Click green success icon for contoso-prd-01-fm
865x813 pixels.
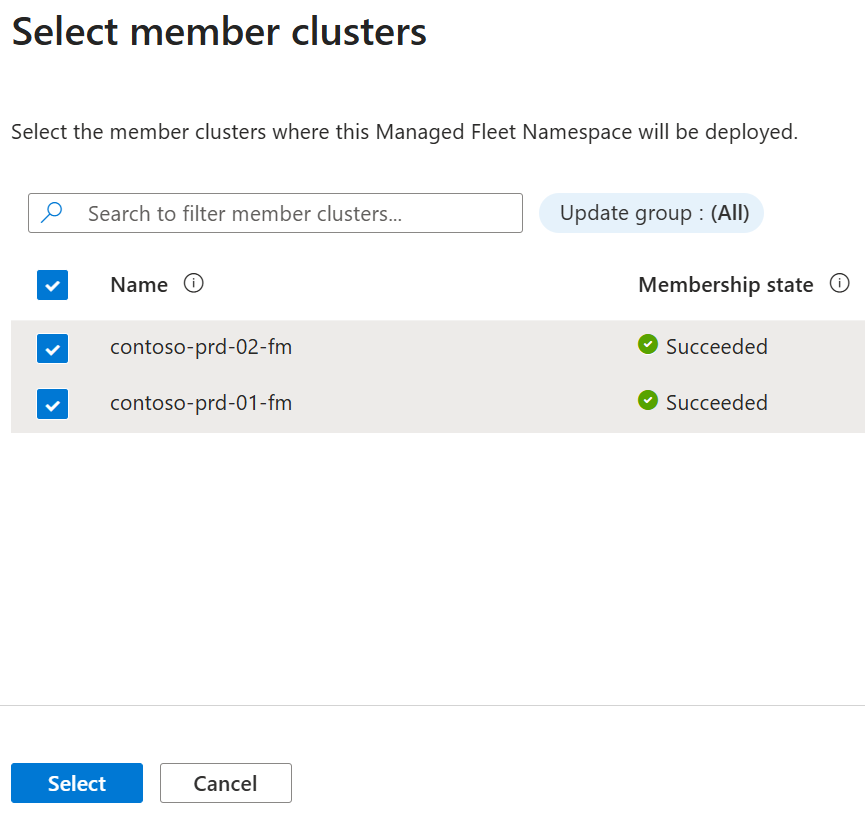pyautogui.click(x=648, y=400)
